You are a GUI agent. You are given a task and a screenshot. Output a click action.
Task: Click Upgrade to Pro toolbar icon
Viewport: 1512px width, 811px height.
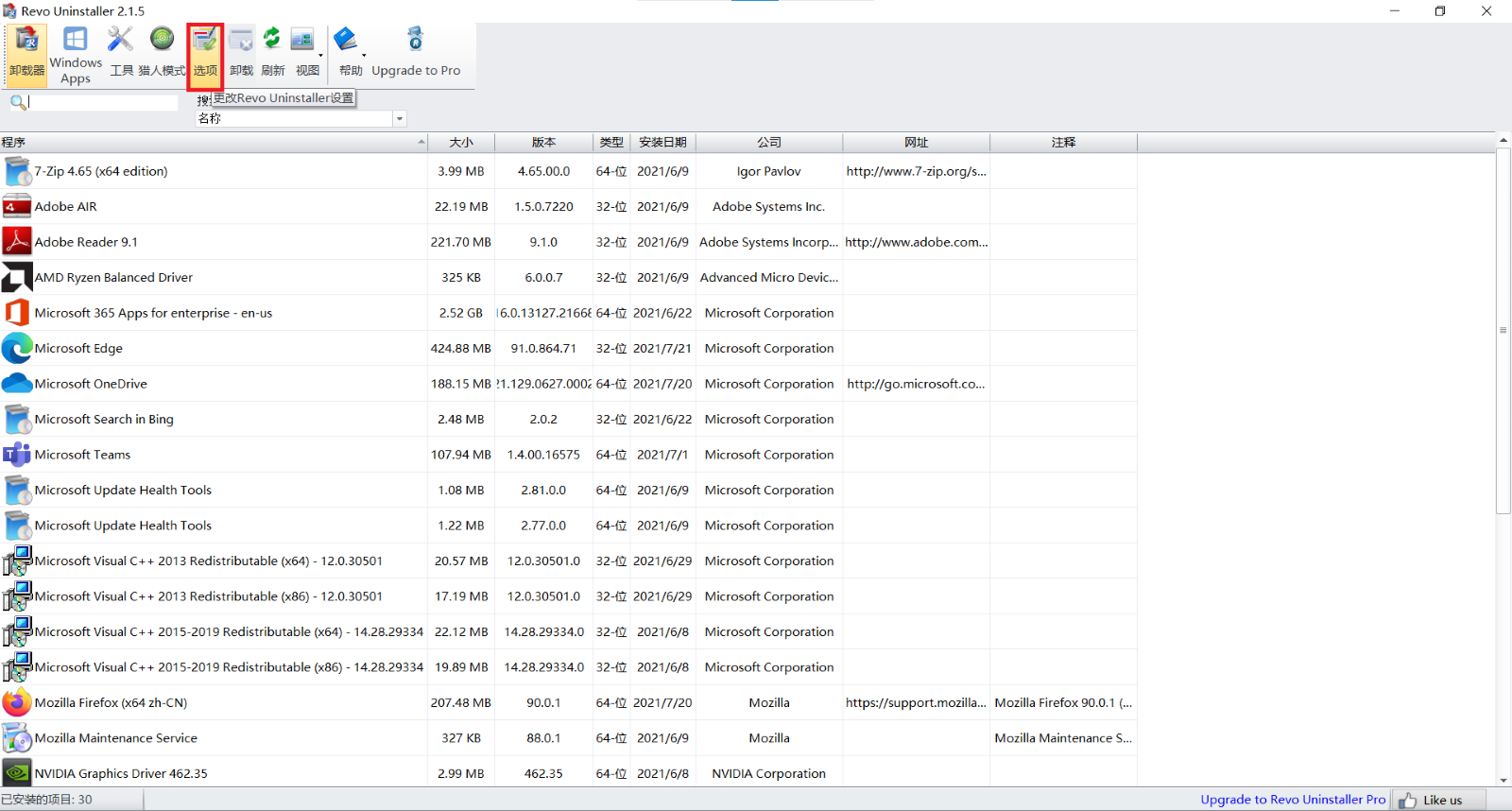(x=416, y=39)
